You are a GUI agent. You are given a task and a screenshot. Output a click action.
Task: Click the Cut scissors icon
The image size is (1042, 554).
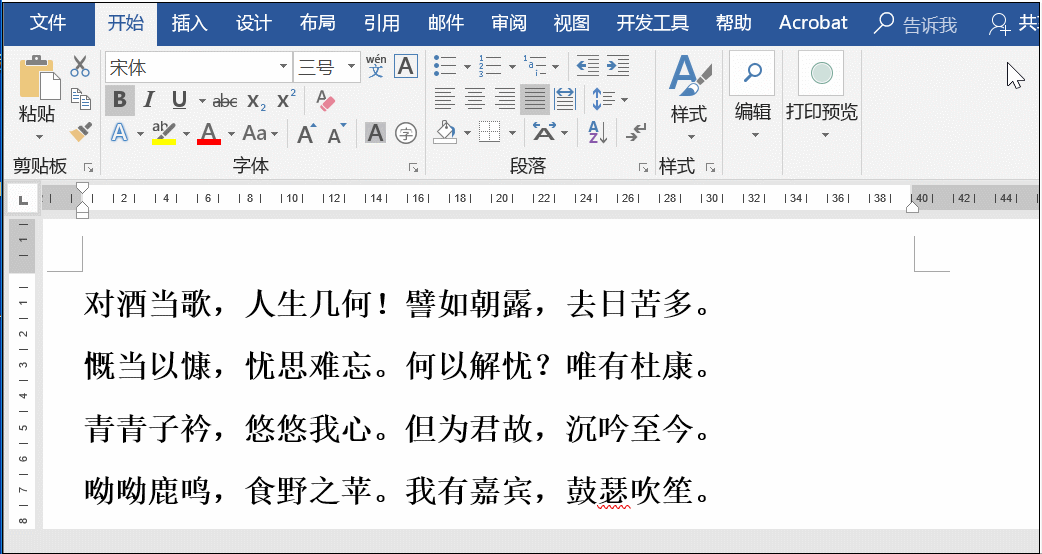(x=80, y=67)
